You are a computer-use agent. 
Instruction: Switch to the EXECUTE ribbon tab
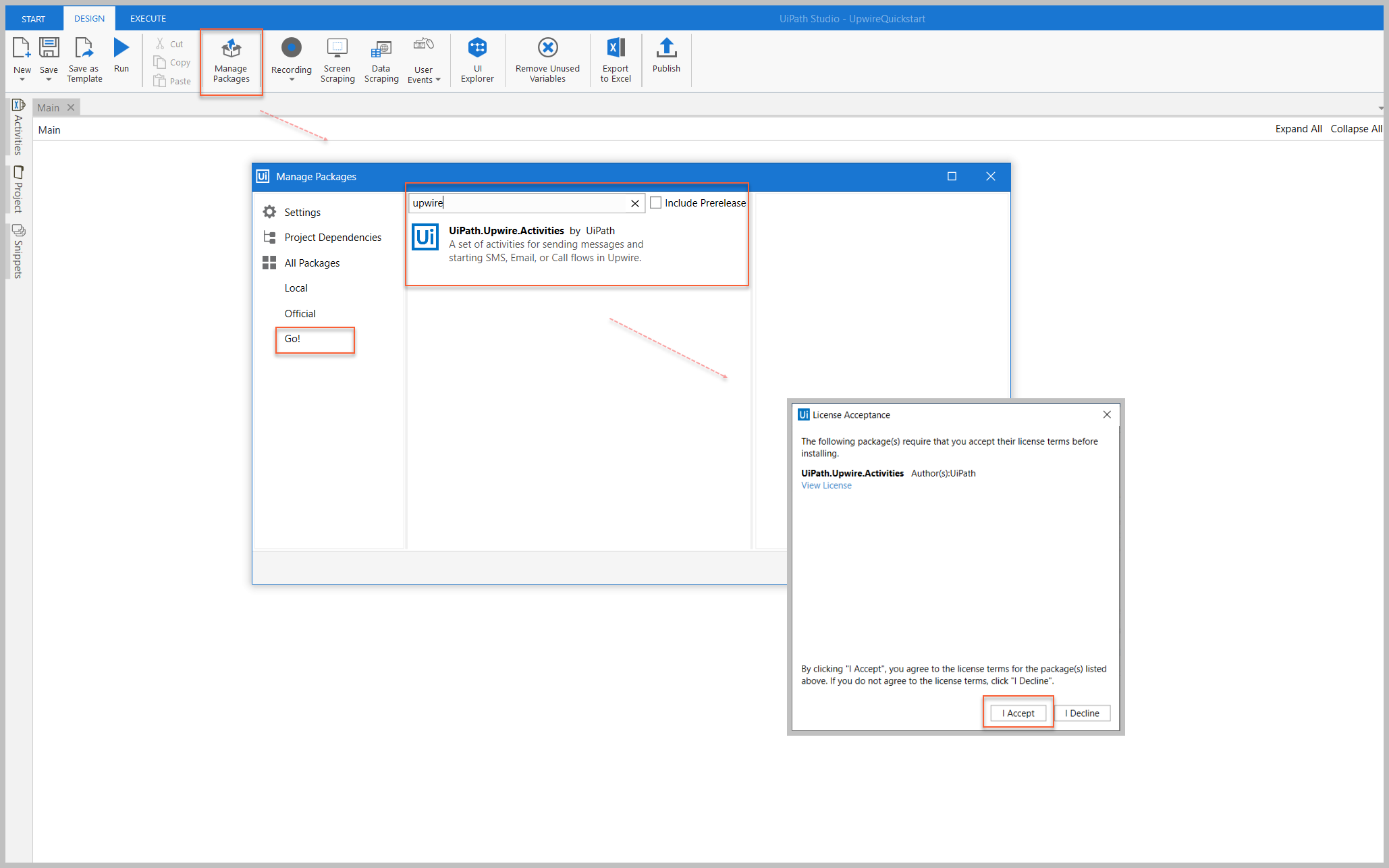tap(148, 19)
